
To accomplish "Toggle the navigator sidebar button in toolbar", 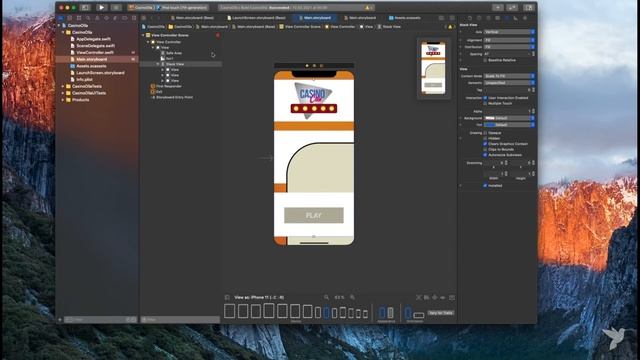I will click(x=85, y=7).
